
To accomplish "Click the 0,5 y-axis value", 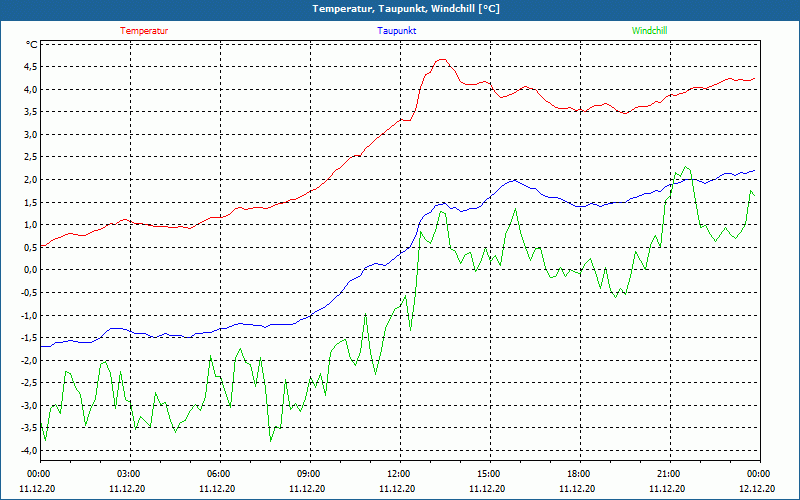I will tap(30, 247).
